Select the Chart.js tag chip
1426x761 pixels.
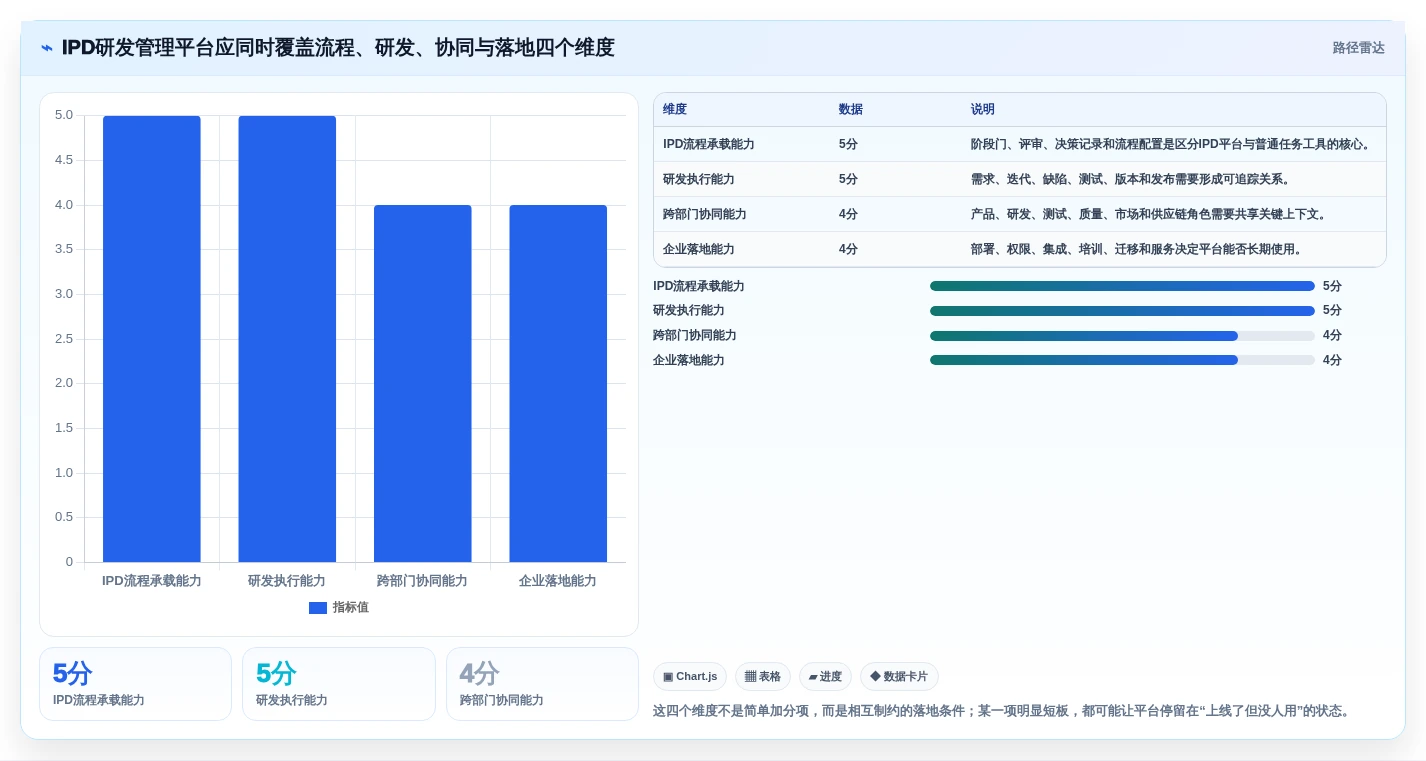click(x=690, y=677)
